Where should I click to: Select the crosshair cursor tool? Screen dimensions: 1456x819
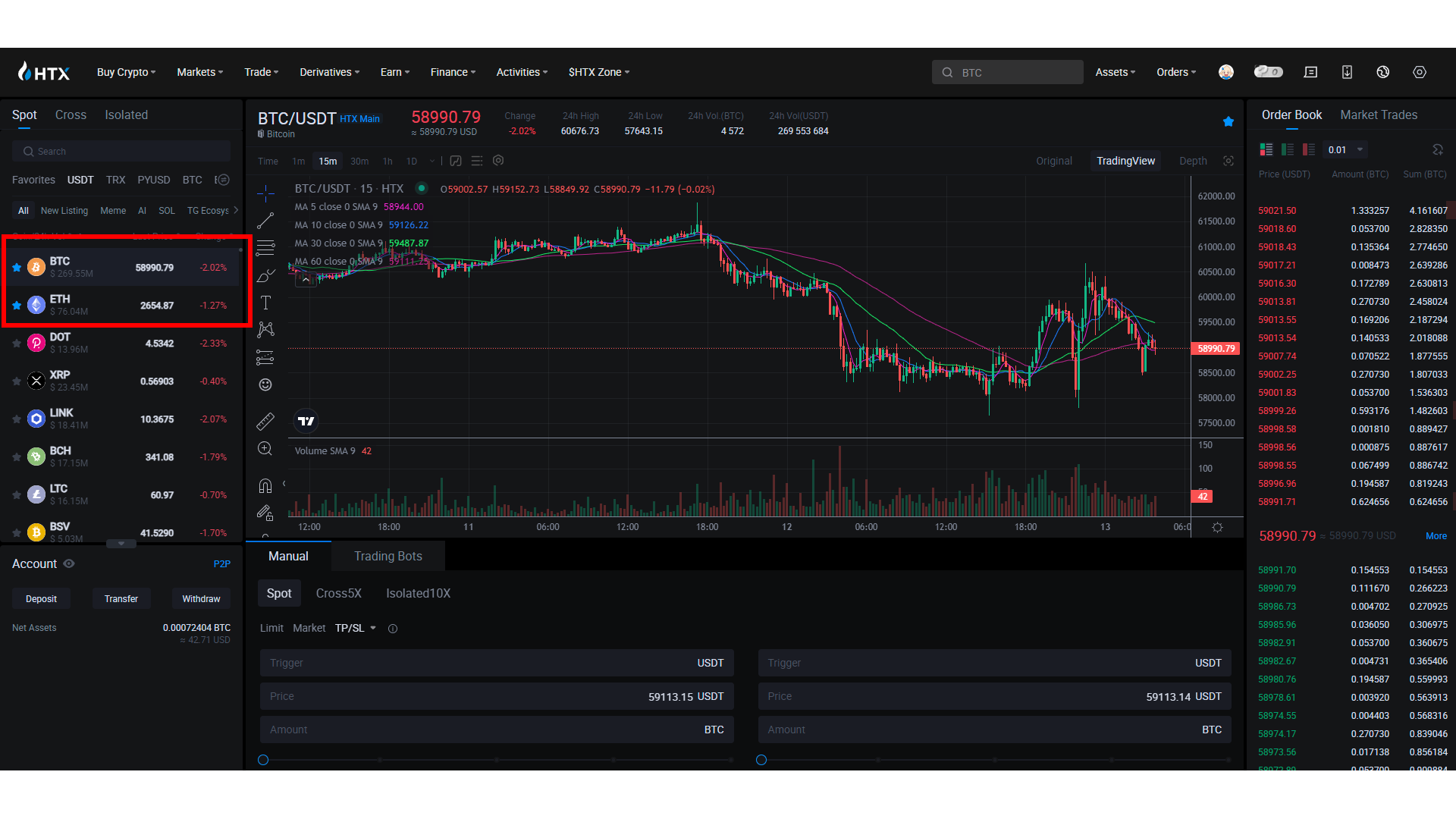click(x=265, y=193)
